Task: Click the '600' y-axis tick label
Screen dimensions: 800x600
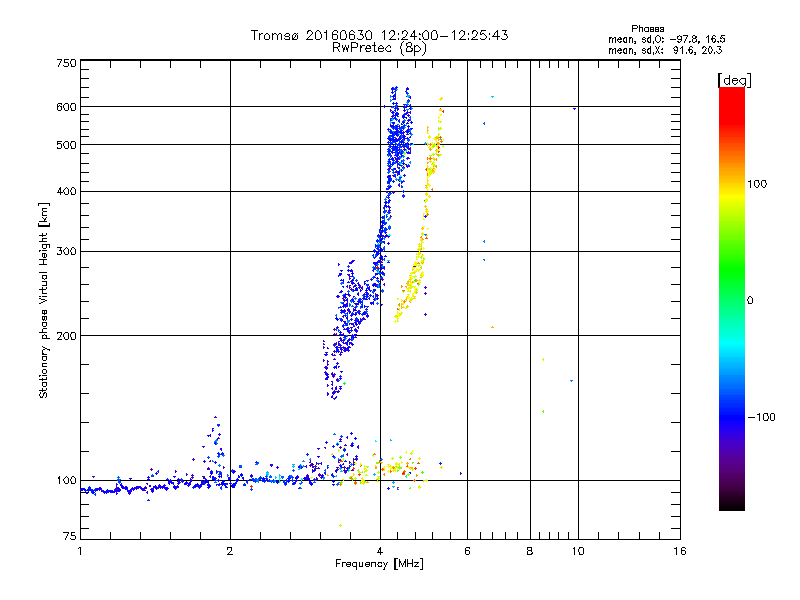Action: [x=66, y=107]
